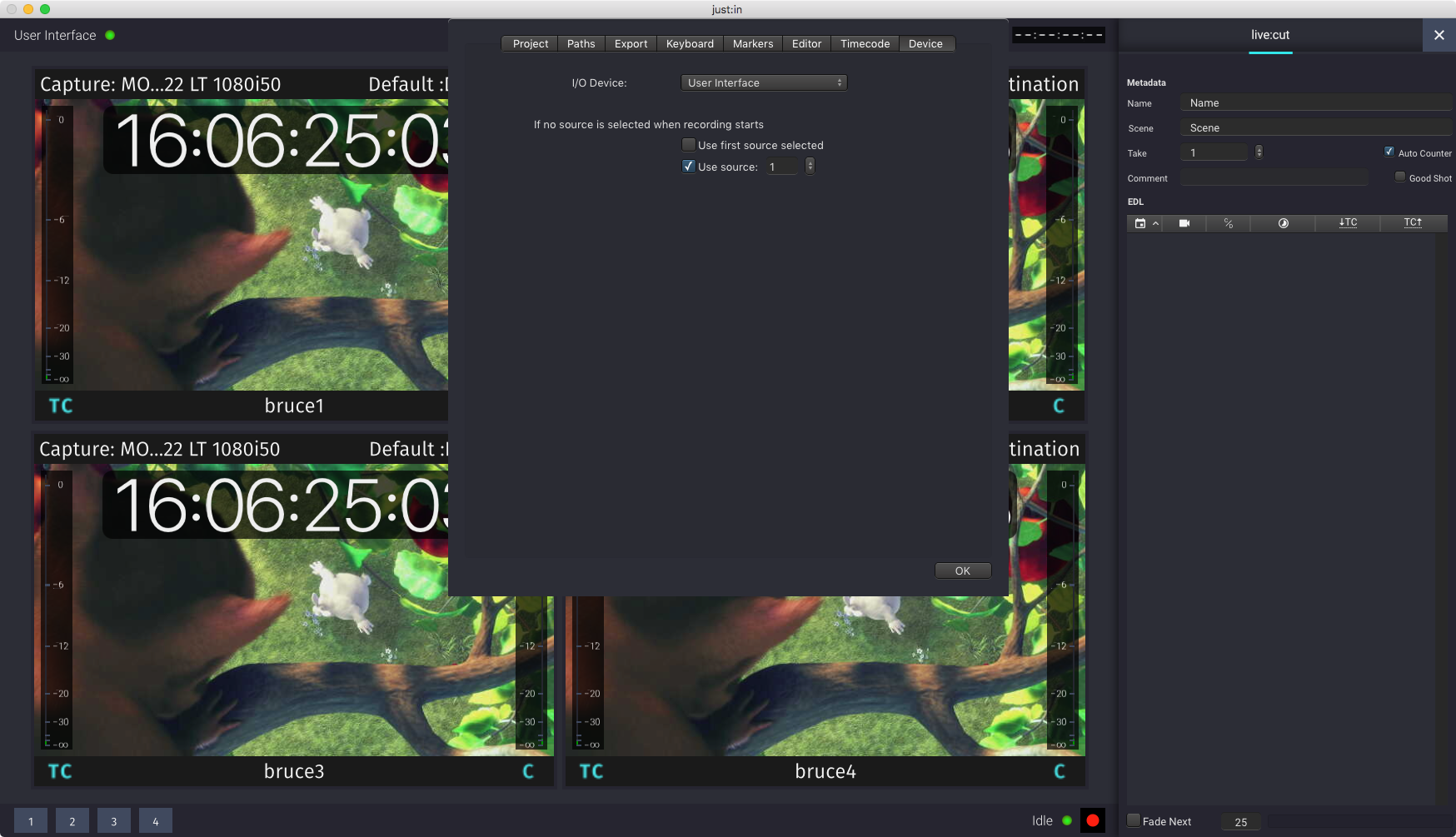Click the Use source number stepper

[x=810, y=167]
